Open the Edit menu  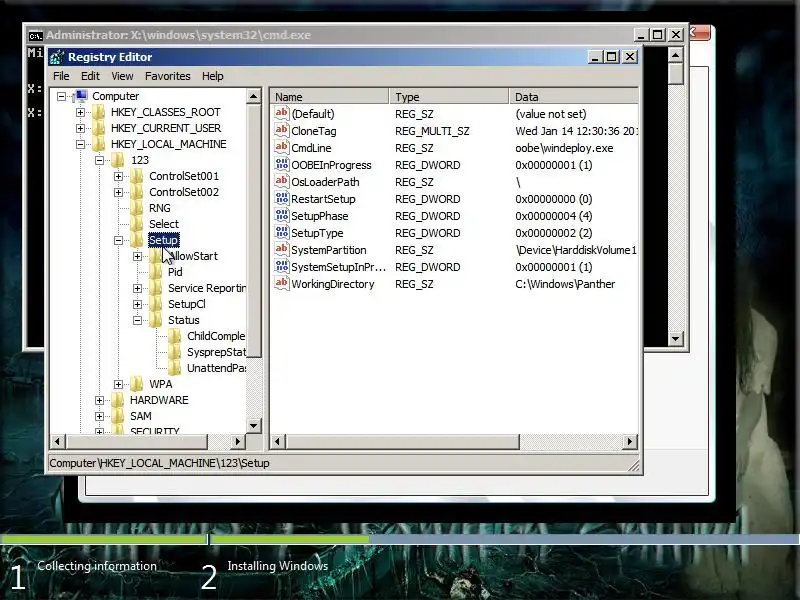(90, 76)
